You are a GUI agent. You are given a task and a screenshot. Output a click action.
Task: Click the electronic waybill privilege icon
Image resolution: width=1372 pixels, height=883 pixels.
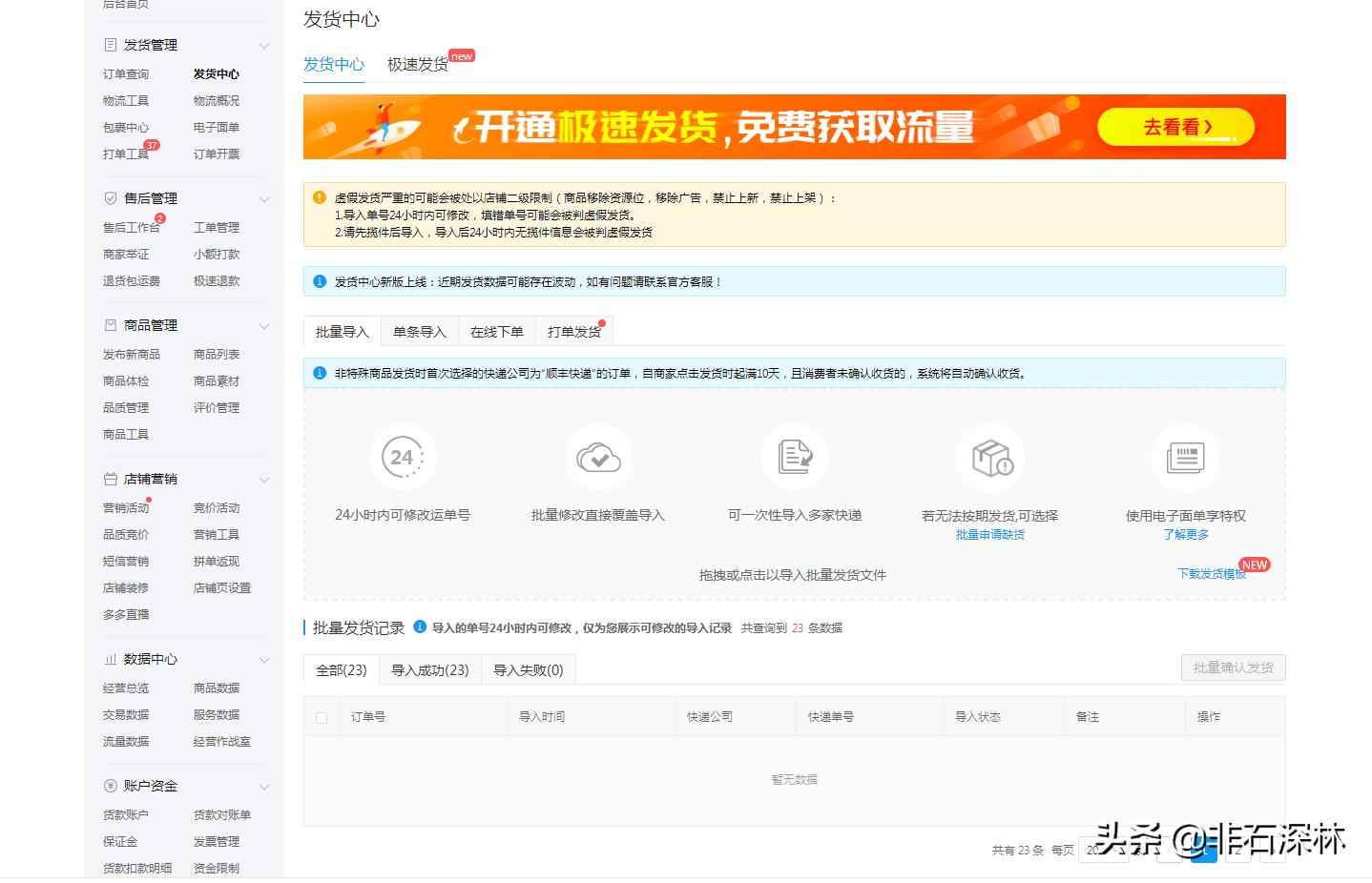point(1185,457)
